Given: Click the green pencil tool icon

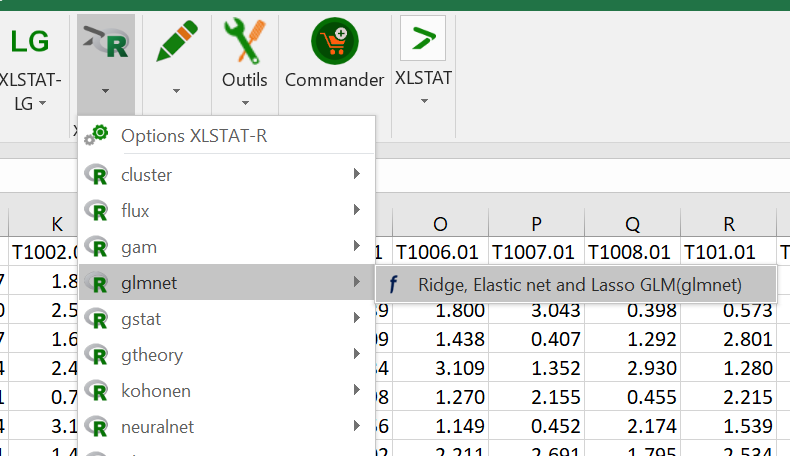Looking at the screenshot, I should pos(176,42).
